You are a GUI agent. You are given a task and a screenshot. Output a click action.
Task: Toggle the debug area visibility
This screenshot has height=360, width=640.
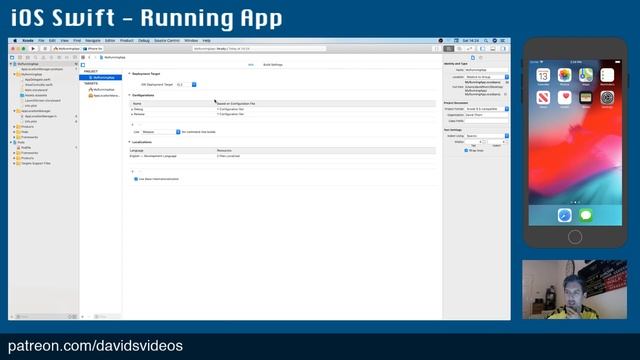point(493,49)
